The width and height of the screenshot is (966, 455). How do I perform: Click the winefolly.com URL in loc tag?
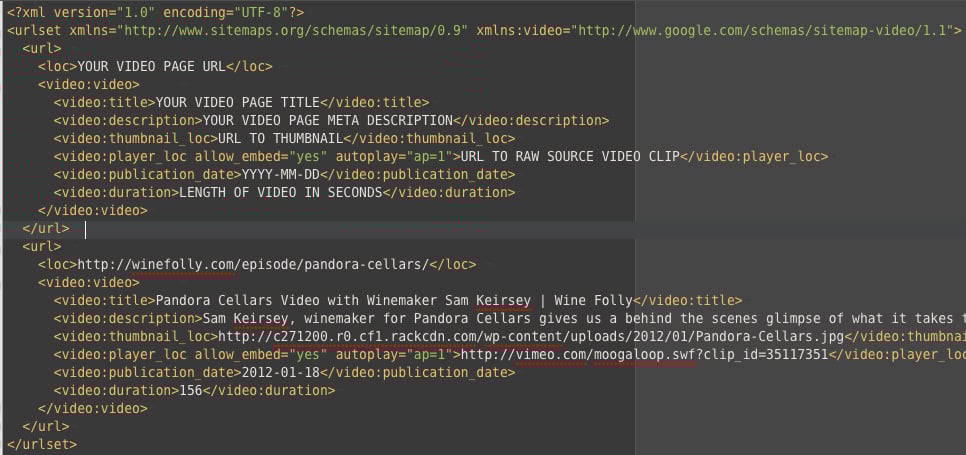click(253, 264)
